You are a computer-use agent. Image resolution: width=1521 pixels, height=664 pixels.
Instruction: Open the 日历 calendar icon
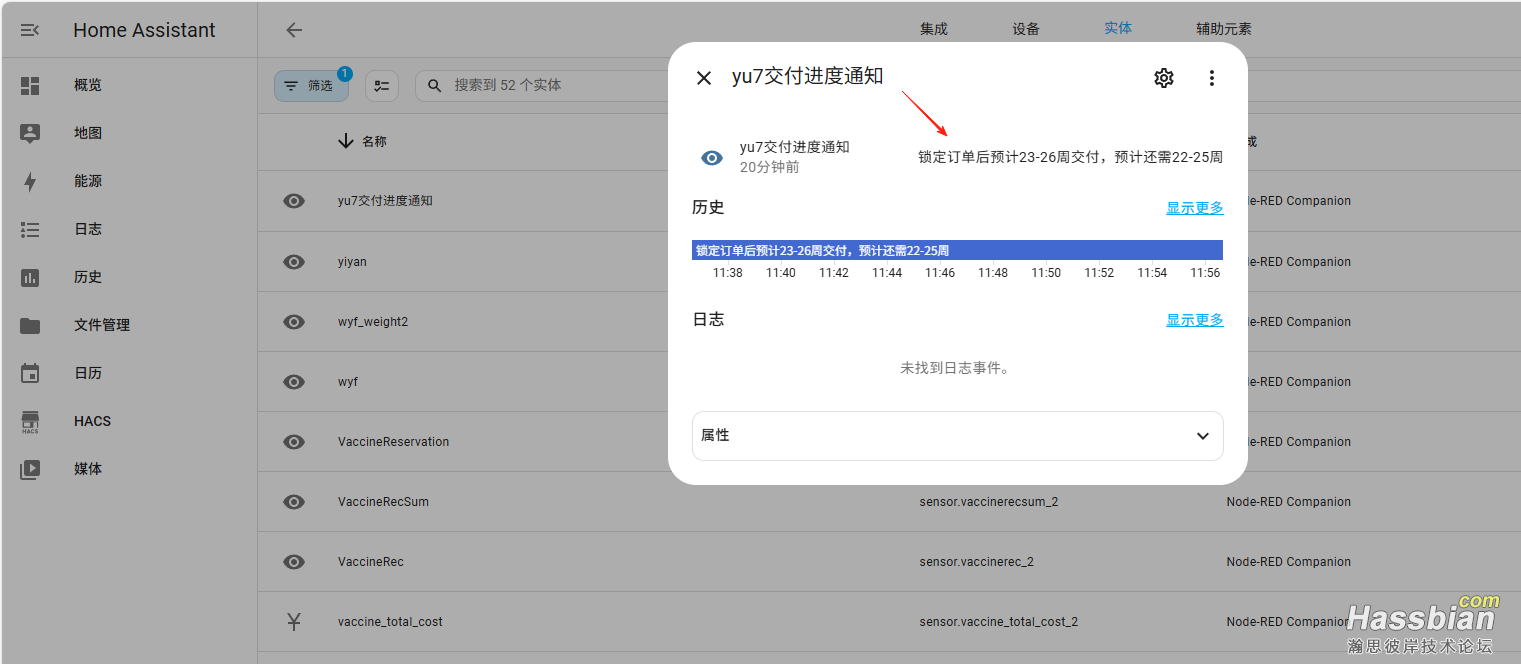(x=30, y=373)
